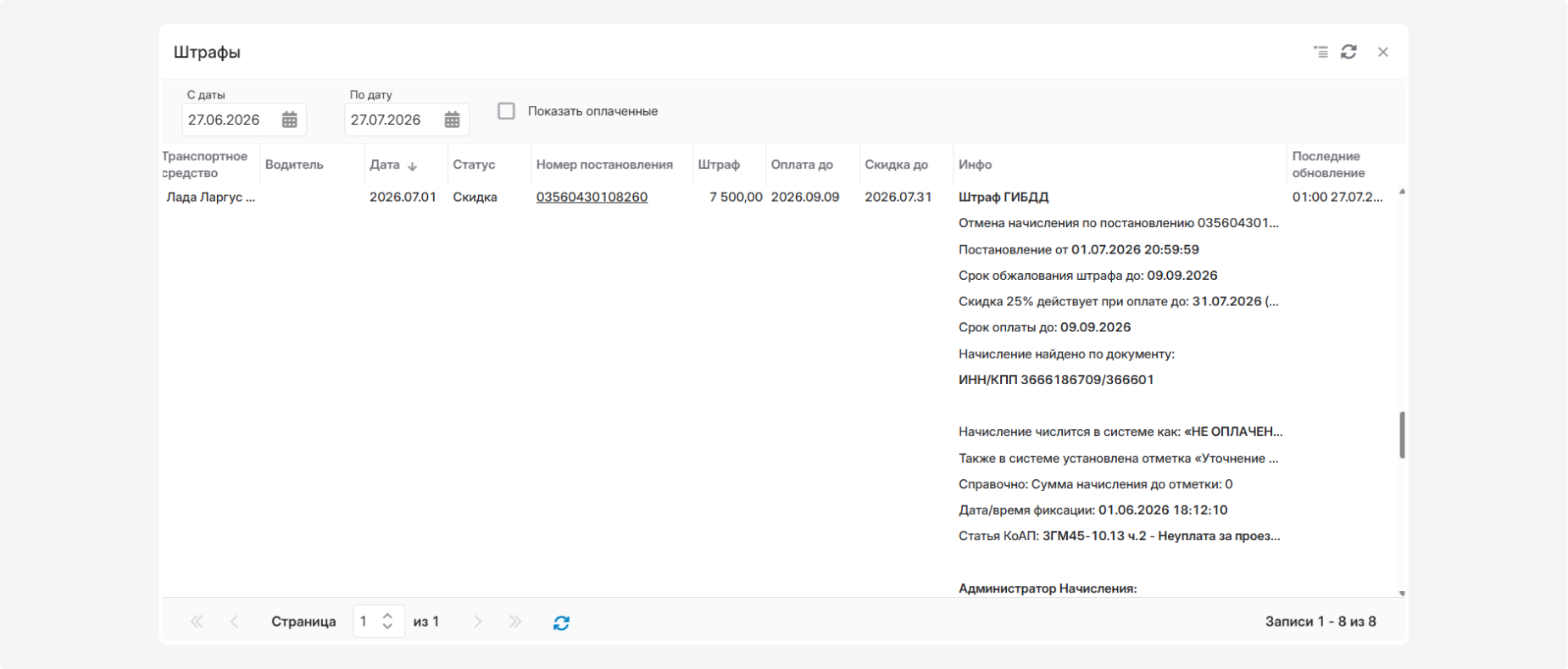Screen dimensions: 1568x669
Task: Select fine amount 7 500,00
Action: [x=736, y=197]
